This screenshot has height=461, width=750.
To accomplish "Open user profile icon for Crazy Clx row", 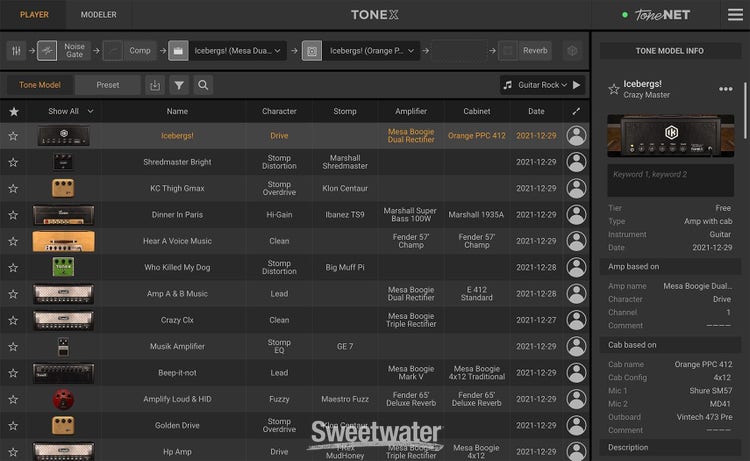I will (576, 320).
